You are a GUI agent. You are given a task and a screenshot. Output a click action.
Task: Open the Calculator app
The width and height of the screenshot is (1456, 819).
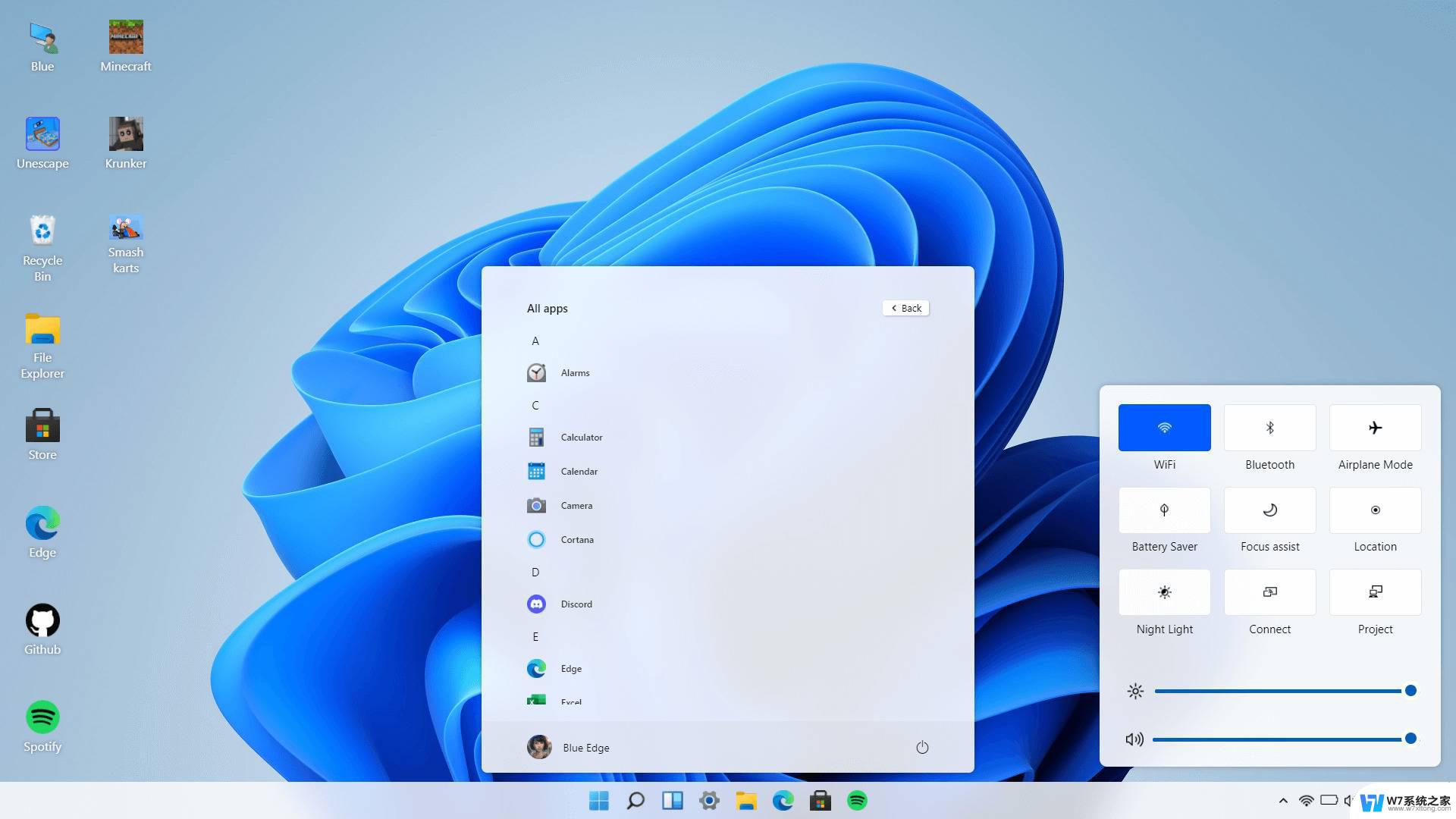click(x=581, y=437)
